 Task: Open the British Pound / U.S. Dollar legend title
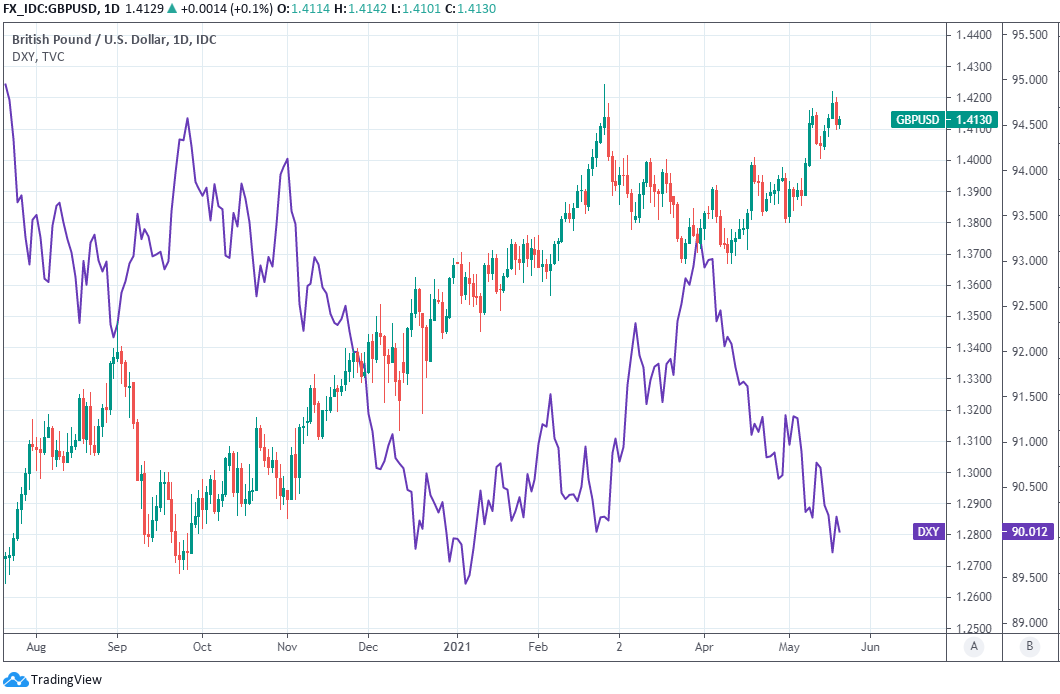pyautogui.click(x=114, y=40)
